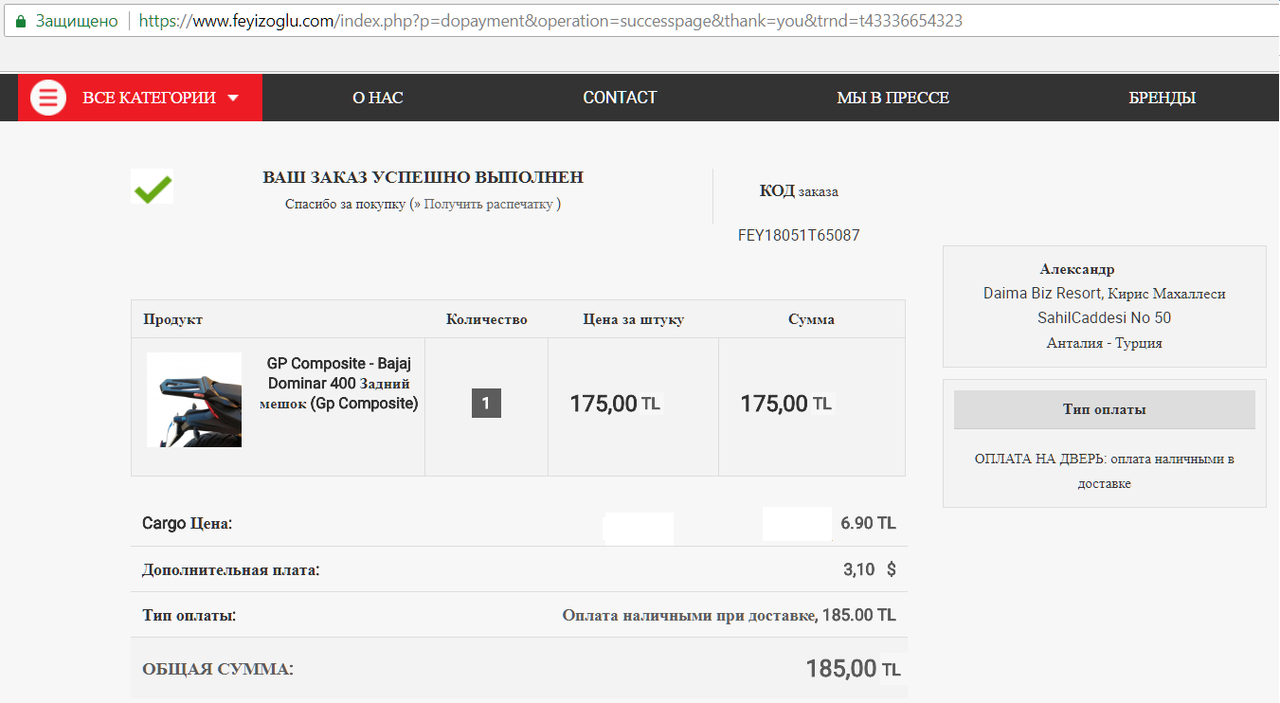Click the Продукт column header

coord(173,319)
